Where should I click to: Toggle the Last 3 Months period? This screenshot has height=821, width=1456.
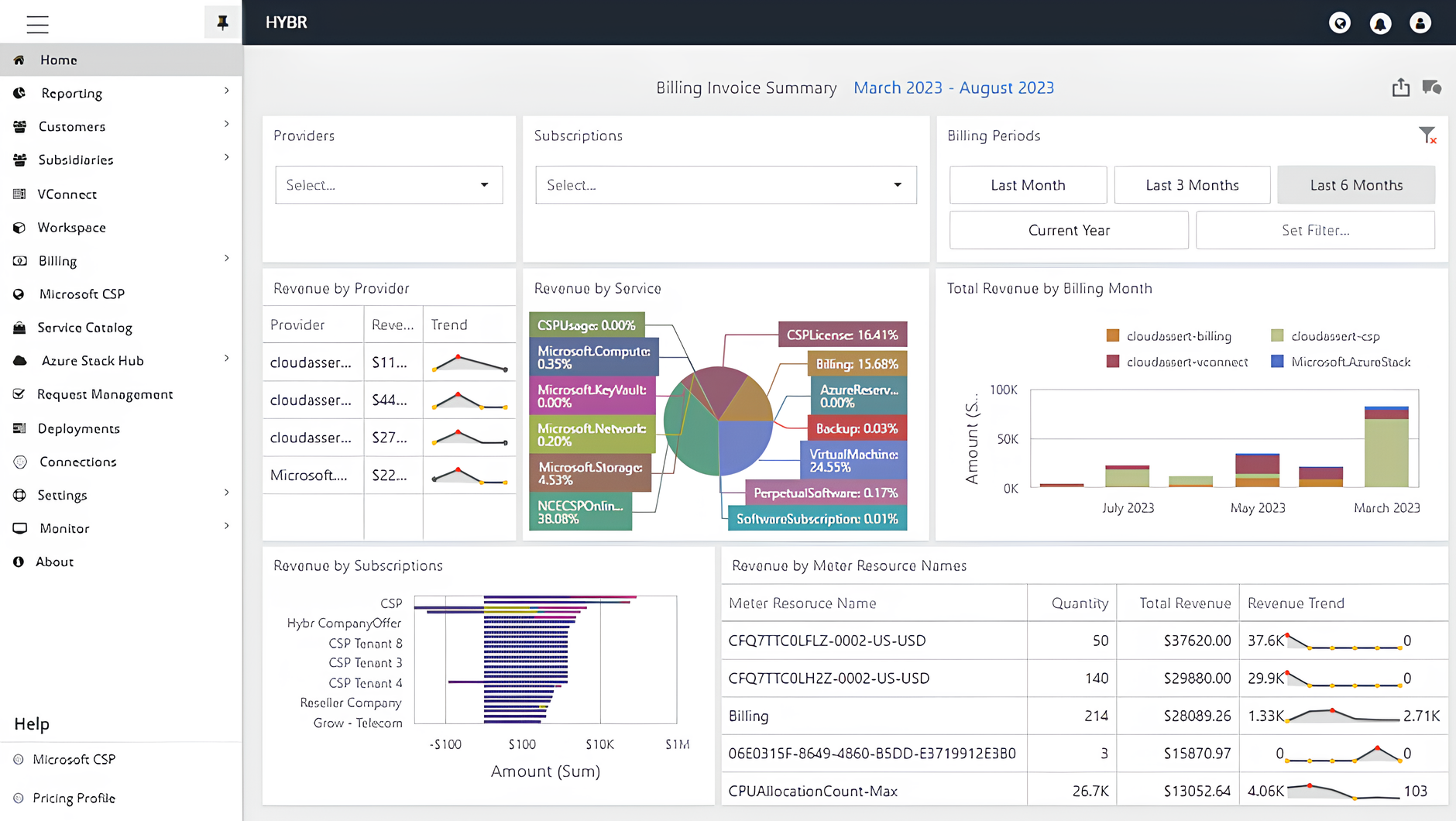pos(1192,185)
